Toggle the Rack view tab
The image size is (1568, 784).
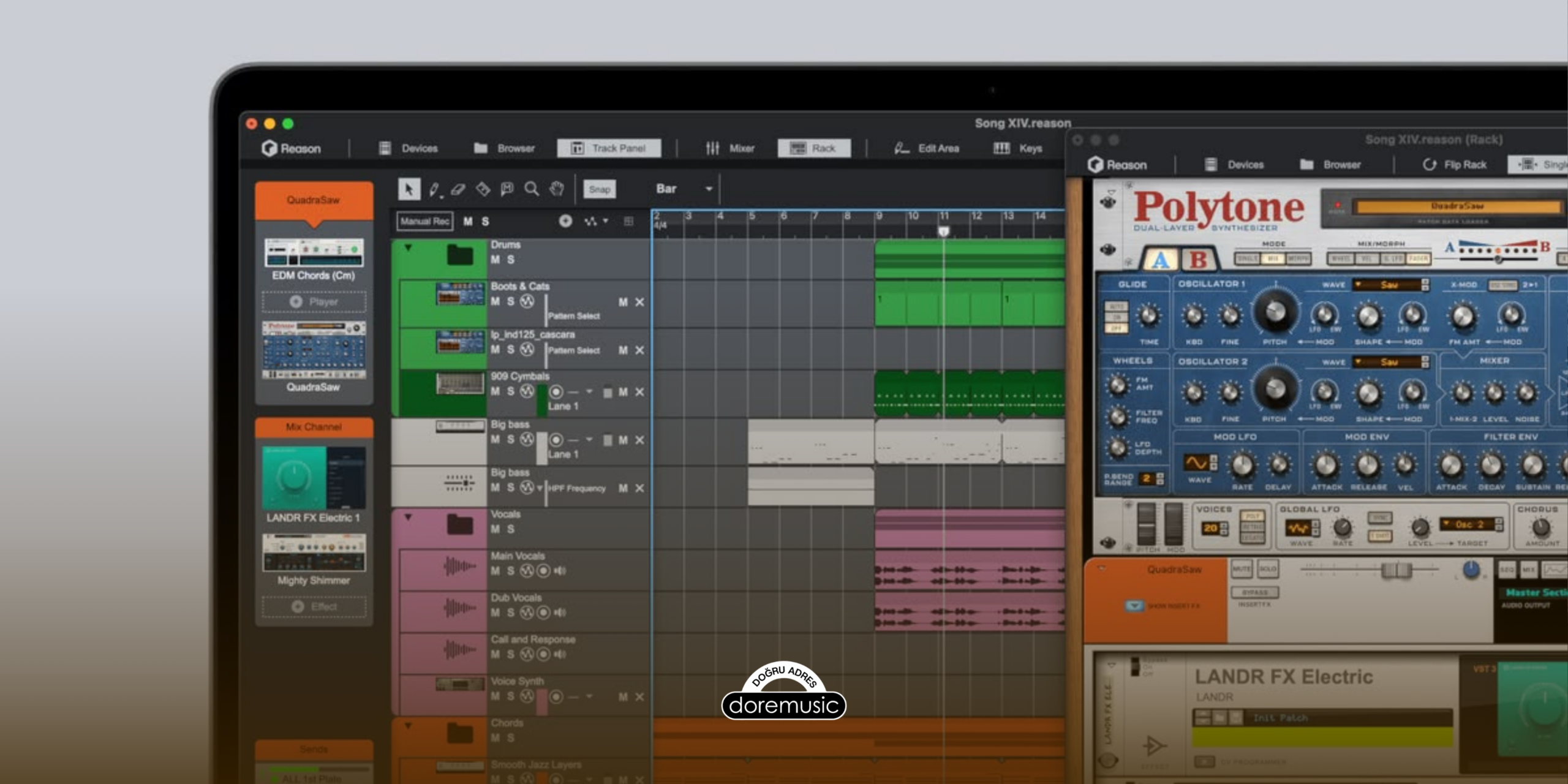tap(814, 148)
